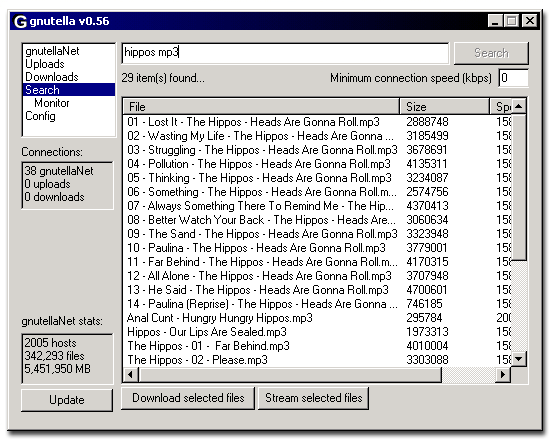Open the Downloads section
550x440 pixels.
point(52,77)
